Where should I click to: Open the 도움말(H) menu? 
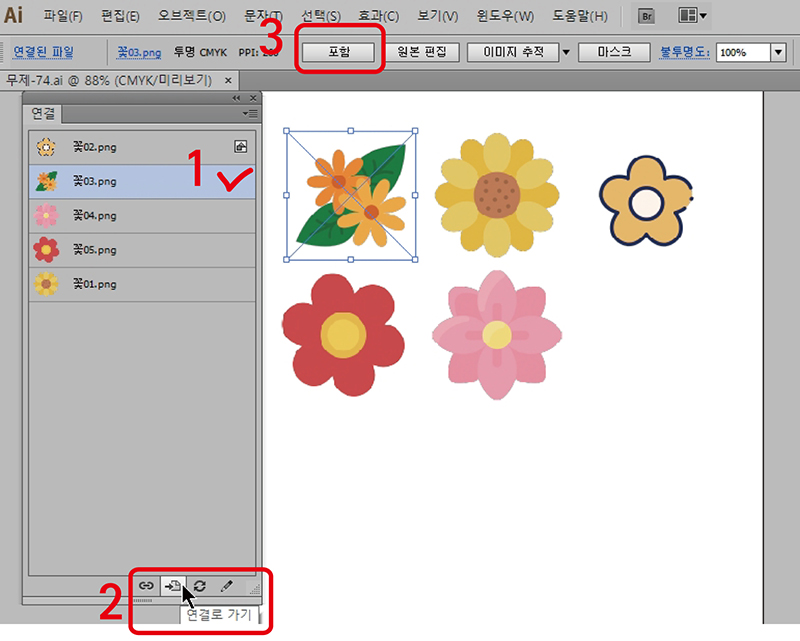point(580,16)
